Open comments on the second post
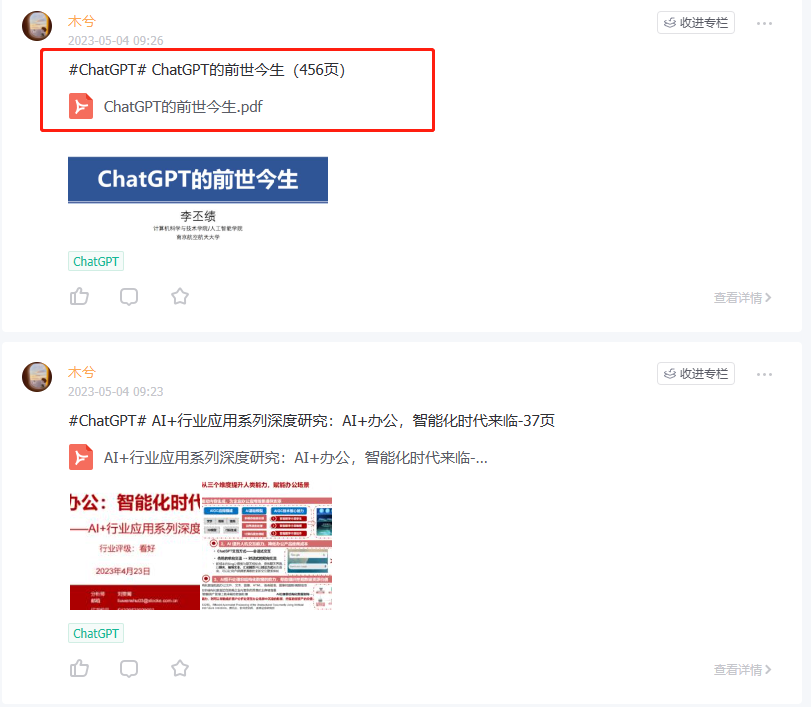 click(129, 669)
